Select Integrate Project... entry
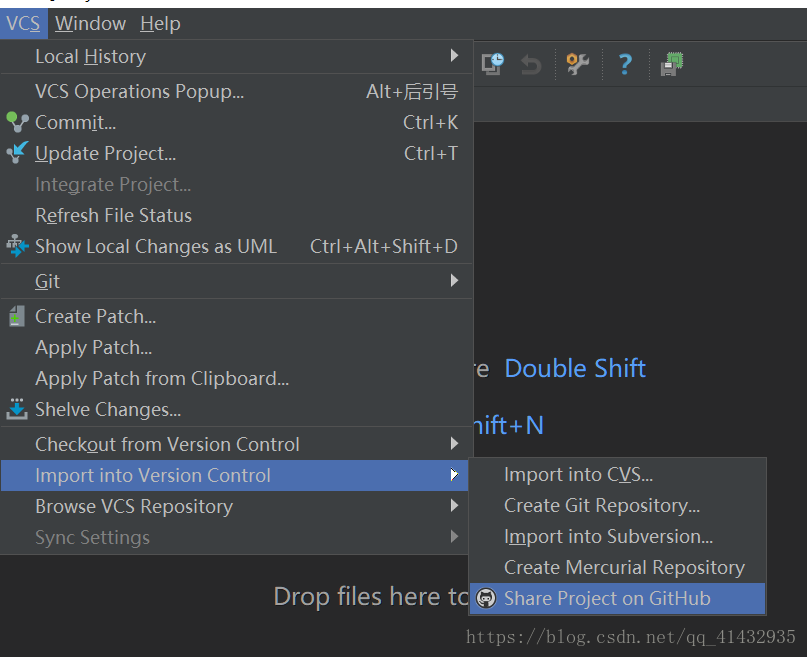The width and height of the screenshot is (807, 657). click(236, 184)
